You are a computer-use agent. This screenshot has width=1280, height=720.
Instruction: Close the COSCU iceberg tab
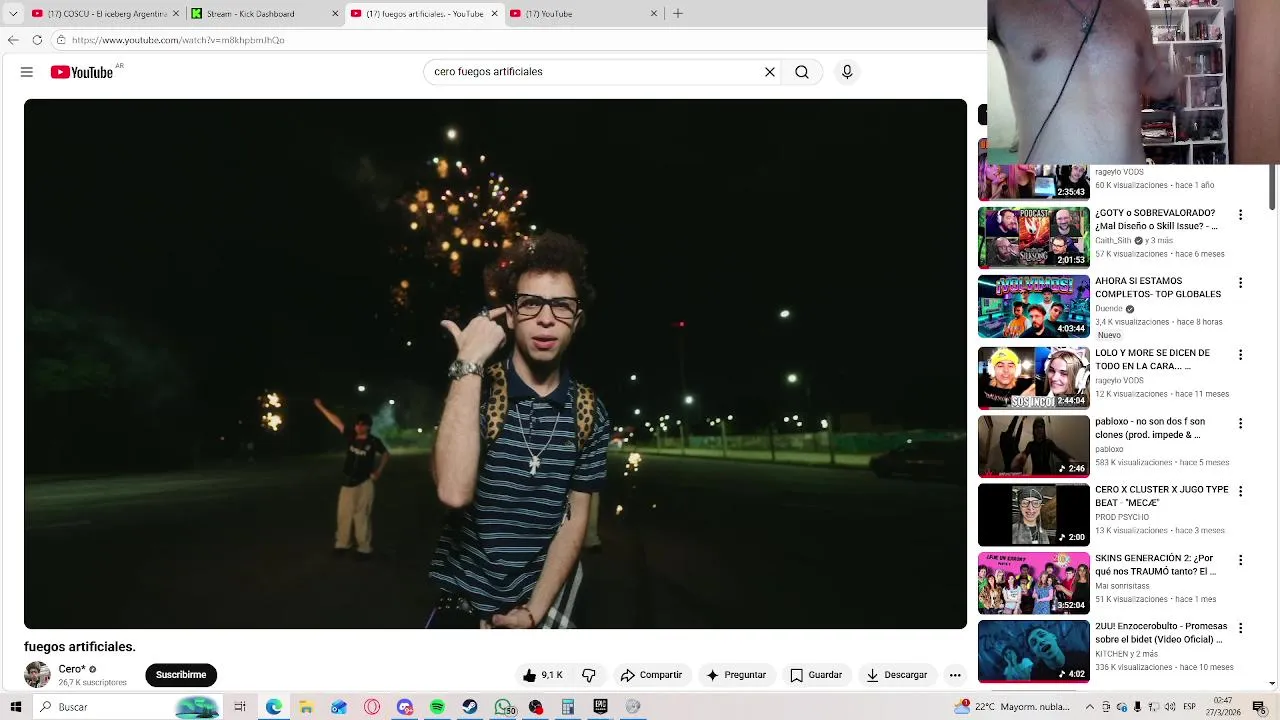point(176,14)
